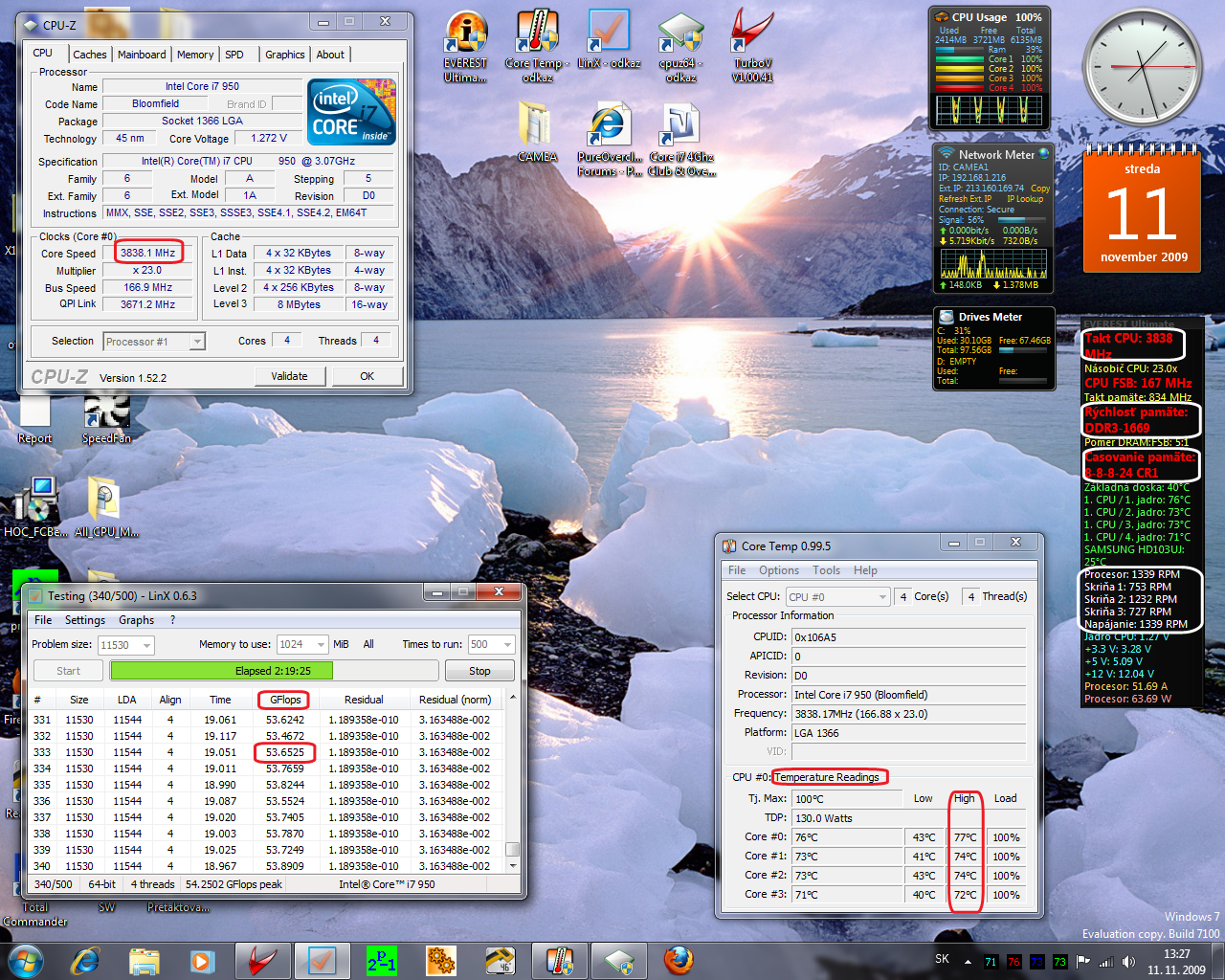
Task: Open the HOC_FCBe desktop icon
Action: (x=35, y=506)
